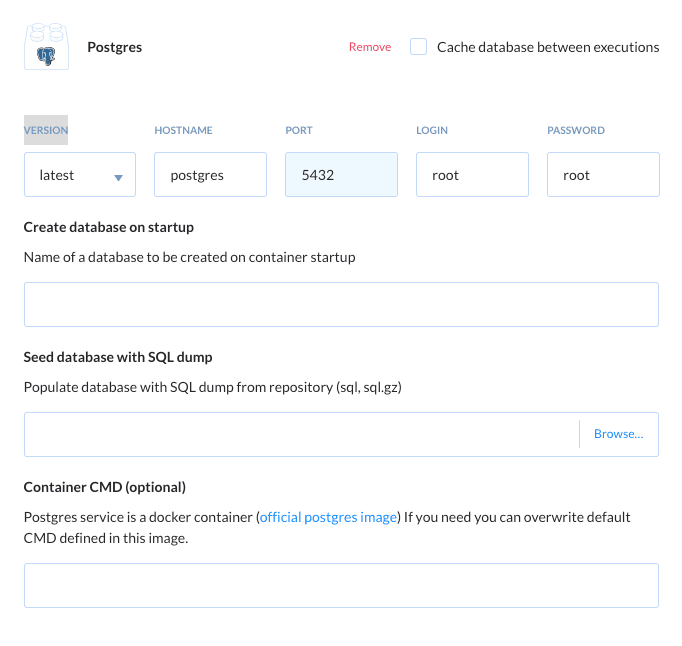This screenshot has height=646, width=682.
Task: Click the 'Populate database with SQL dump' description
Action: (213, 387)
